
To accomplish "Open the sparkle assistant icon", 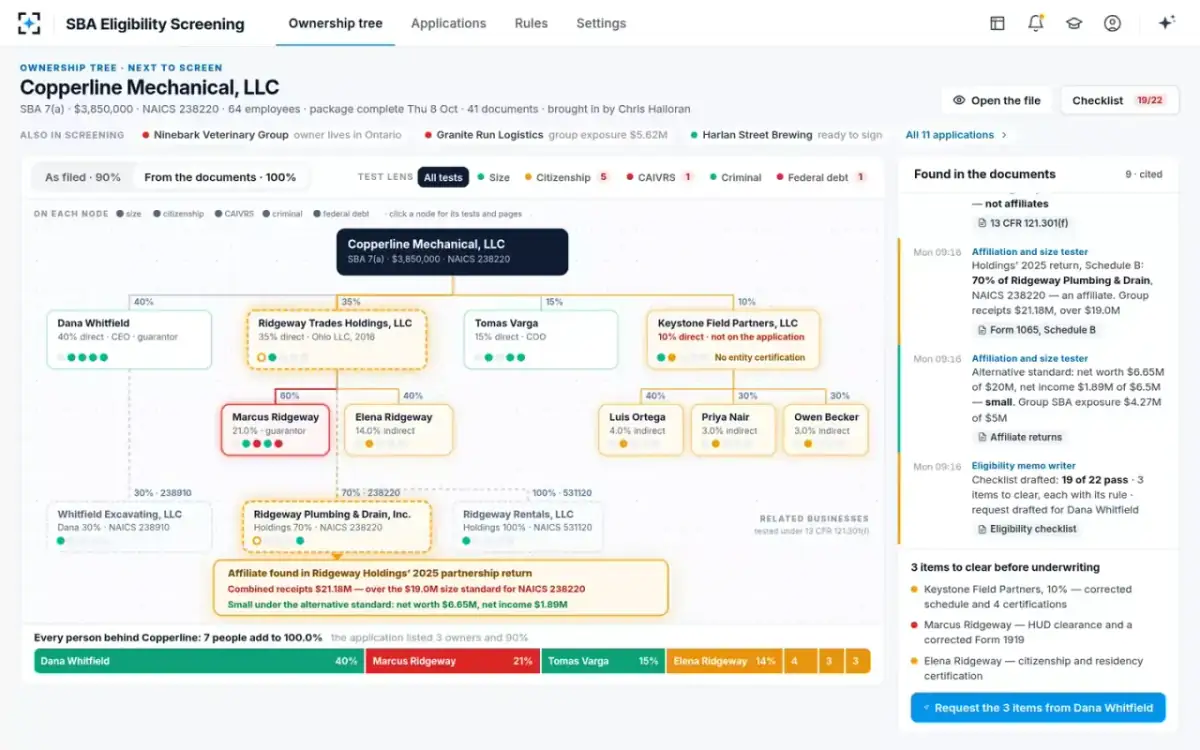I will tap(1166, 23).
